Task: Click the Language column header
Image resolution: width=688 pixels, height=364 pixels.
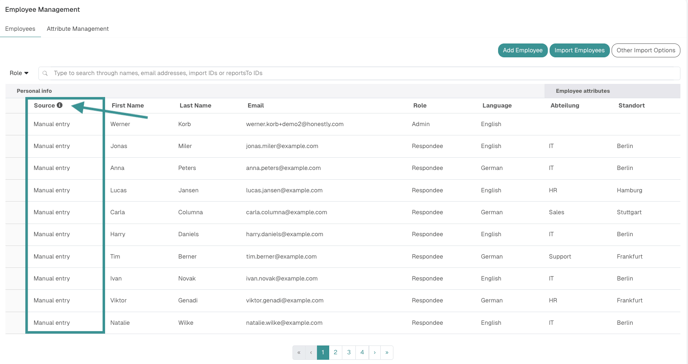Action: (x=497, y=106)
